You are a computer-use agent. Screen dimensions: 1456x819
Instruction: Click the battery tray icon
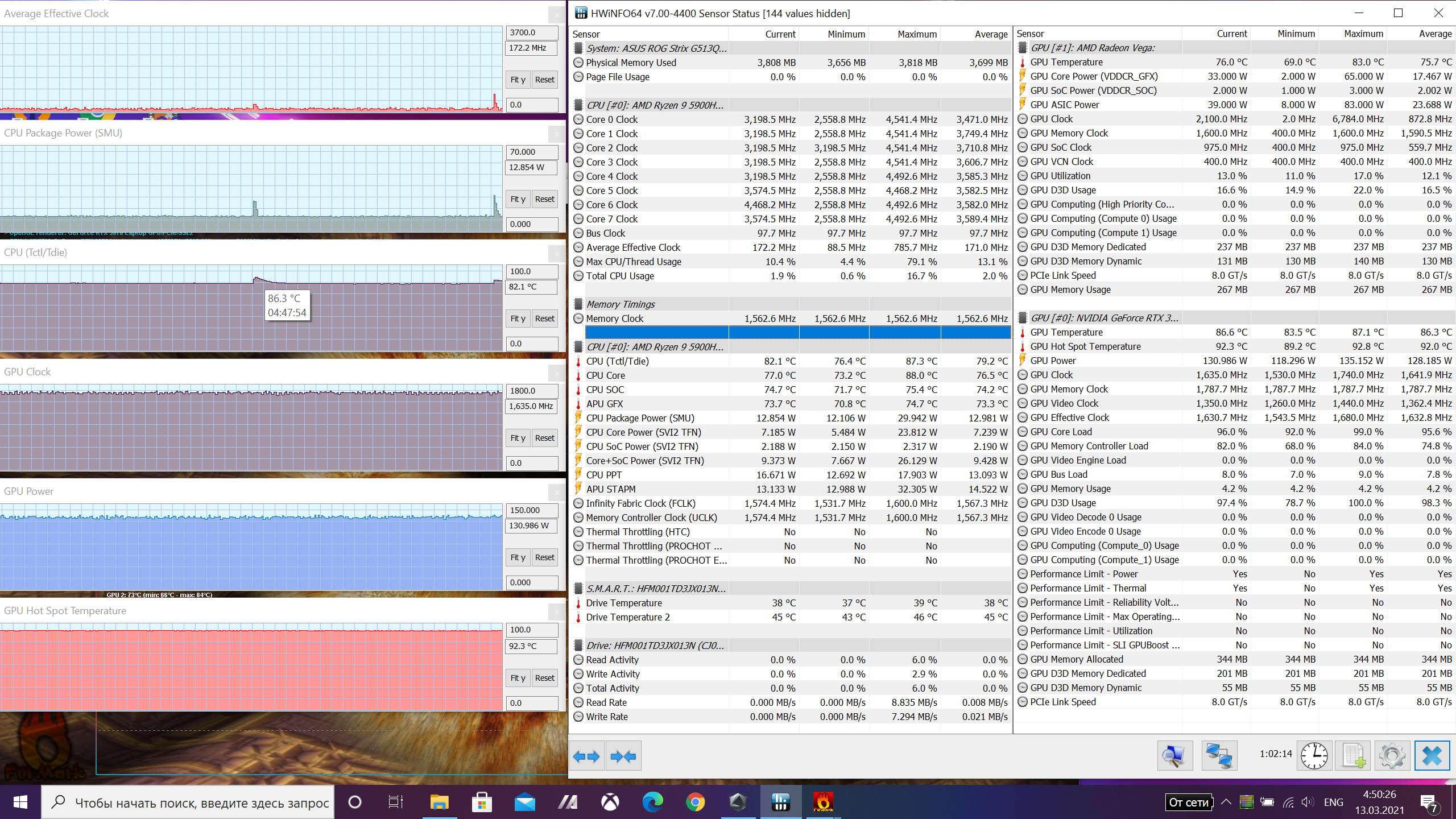[x=1267, y=803]
